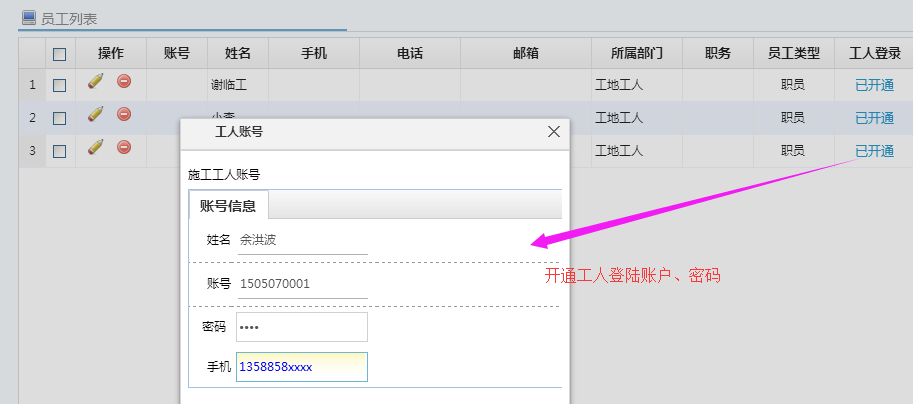
Task: Tick the checkbox for row 3
Action: [59, 151]
